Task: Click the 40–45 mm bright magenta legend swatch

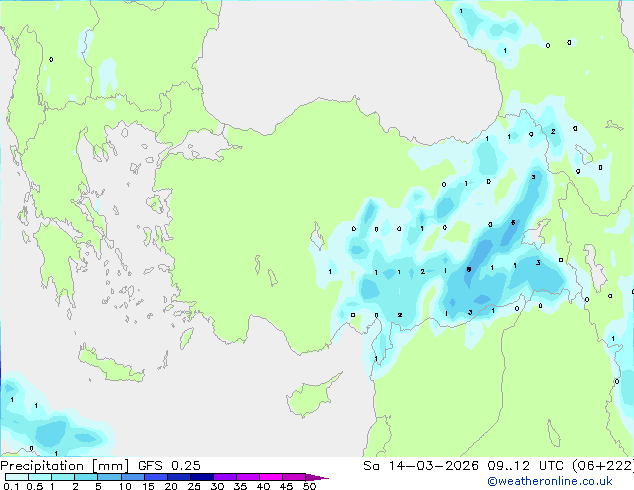Action: point(271,477)
